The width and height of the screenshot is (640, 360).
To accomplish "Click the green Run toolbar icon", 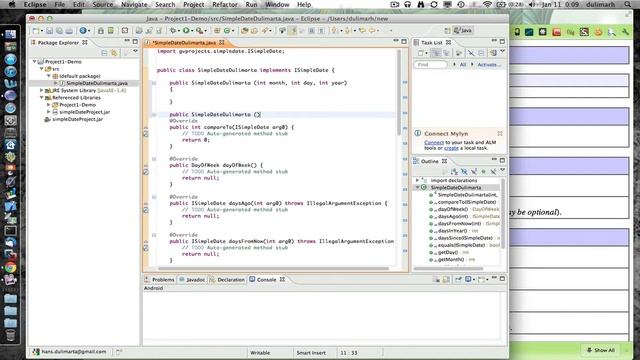I will [186, 31].
